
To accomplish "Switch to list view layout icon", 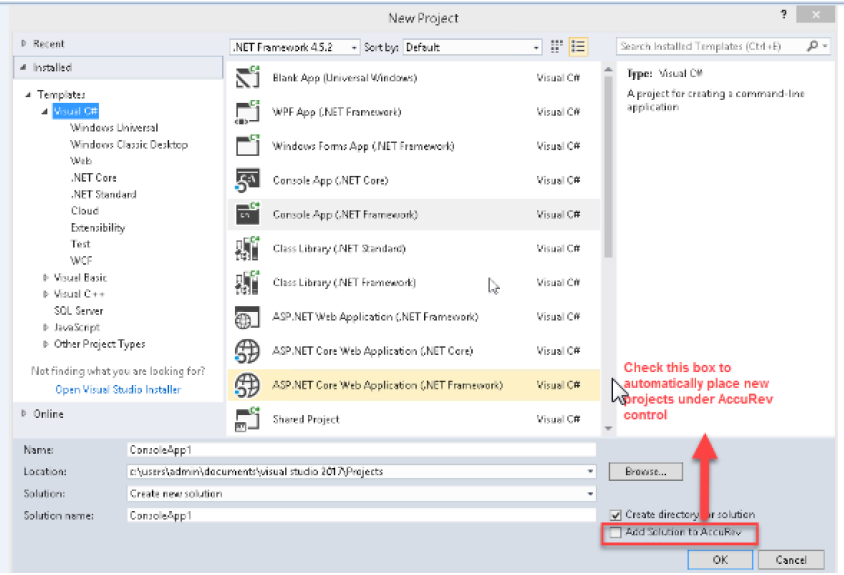I will coord(578,47).
